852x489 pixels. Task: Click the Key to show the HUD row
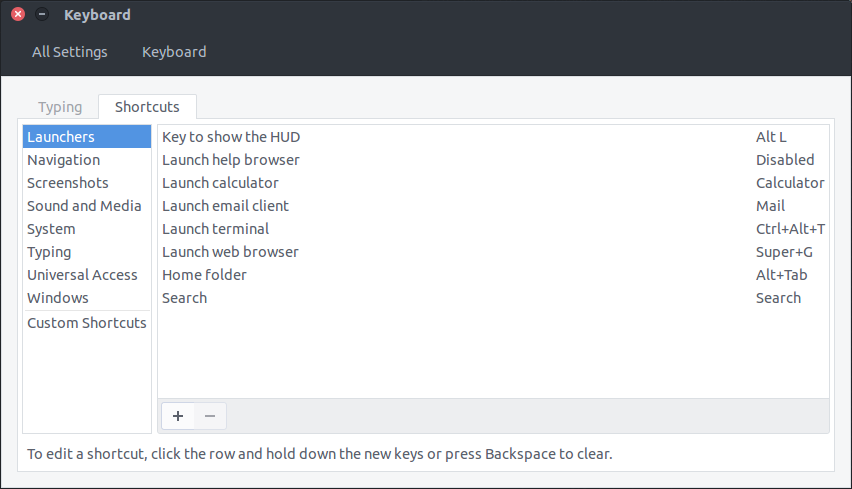point(493,137)
